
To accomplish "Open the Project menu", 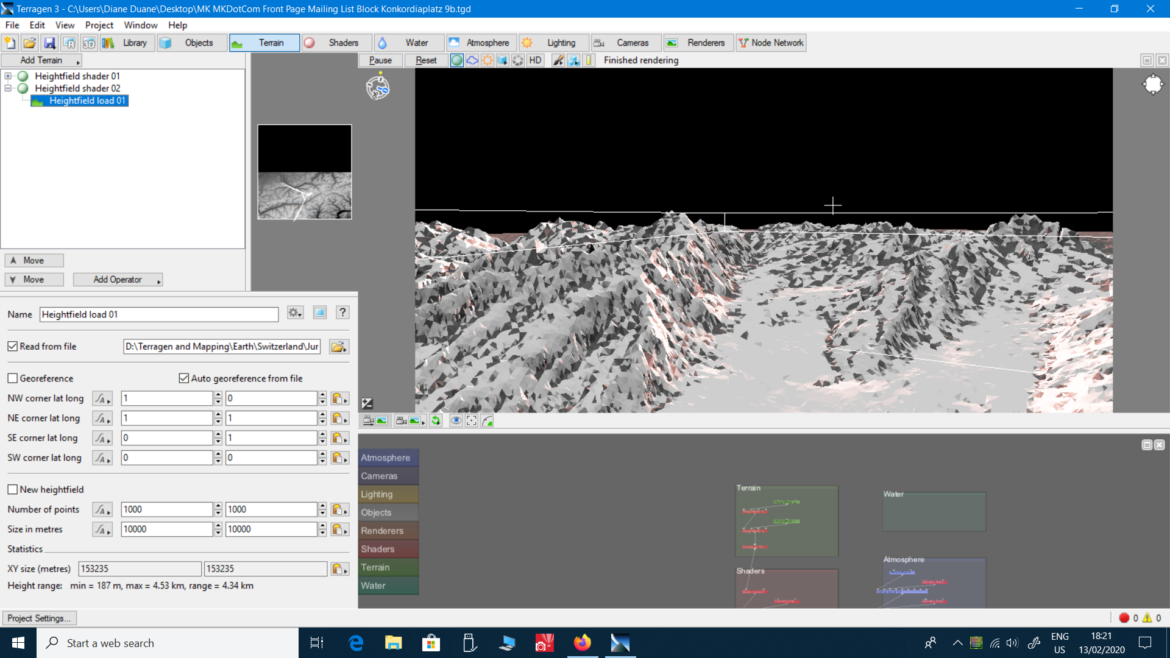I will point(99,25).
